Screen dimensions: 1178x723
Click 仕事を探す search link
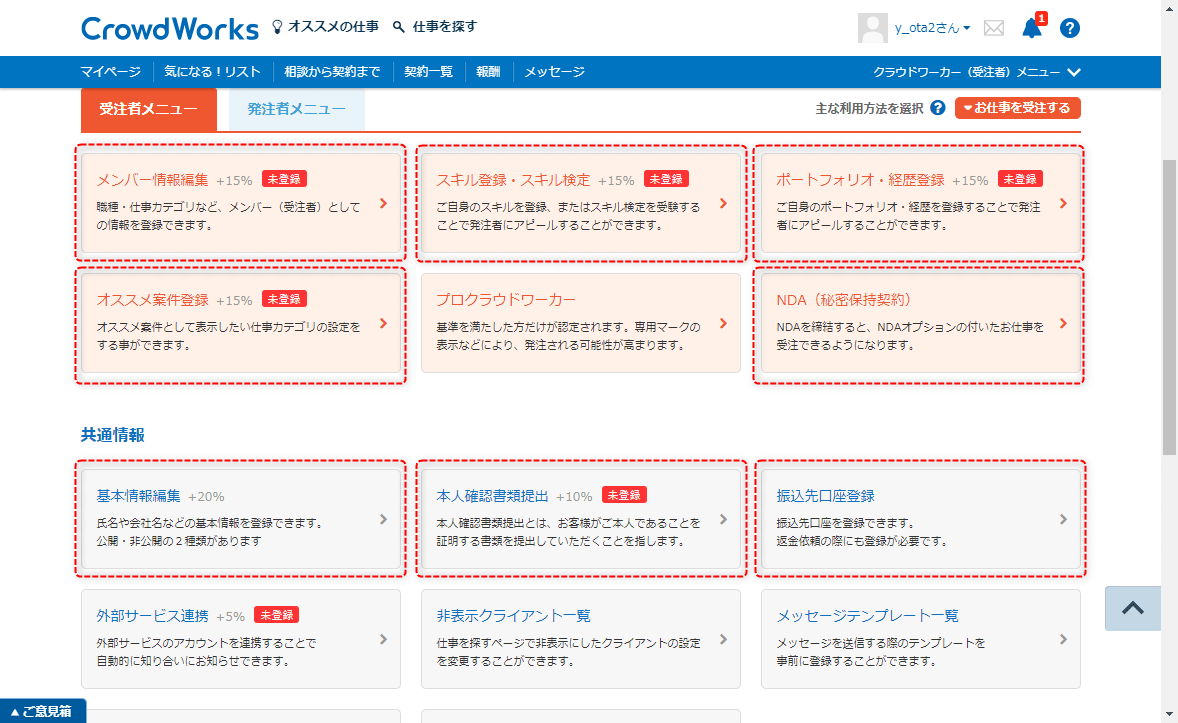click(x=435, y=27)
